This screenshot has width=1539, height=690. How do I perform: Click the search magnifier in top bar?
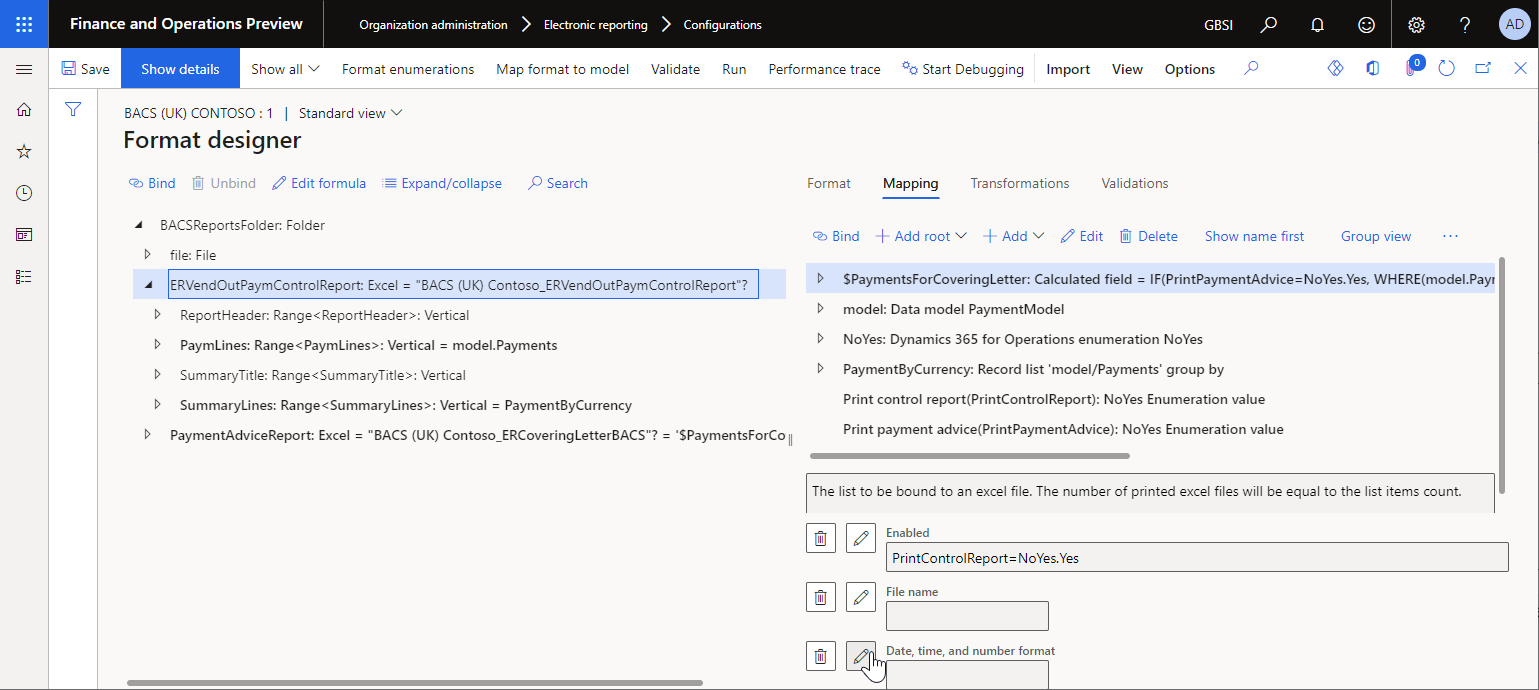coord(1269,24)
